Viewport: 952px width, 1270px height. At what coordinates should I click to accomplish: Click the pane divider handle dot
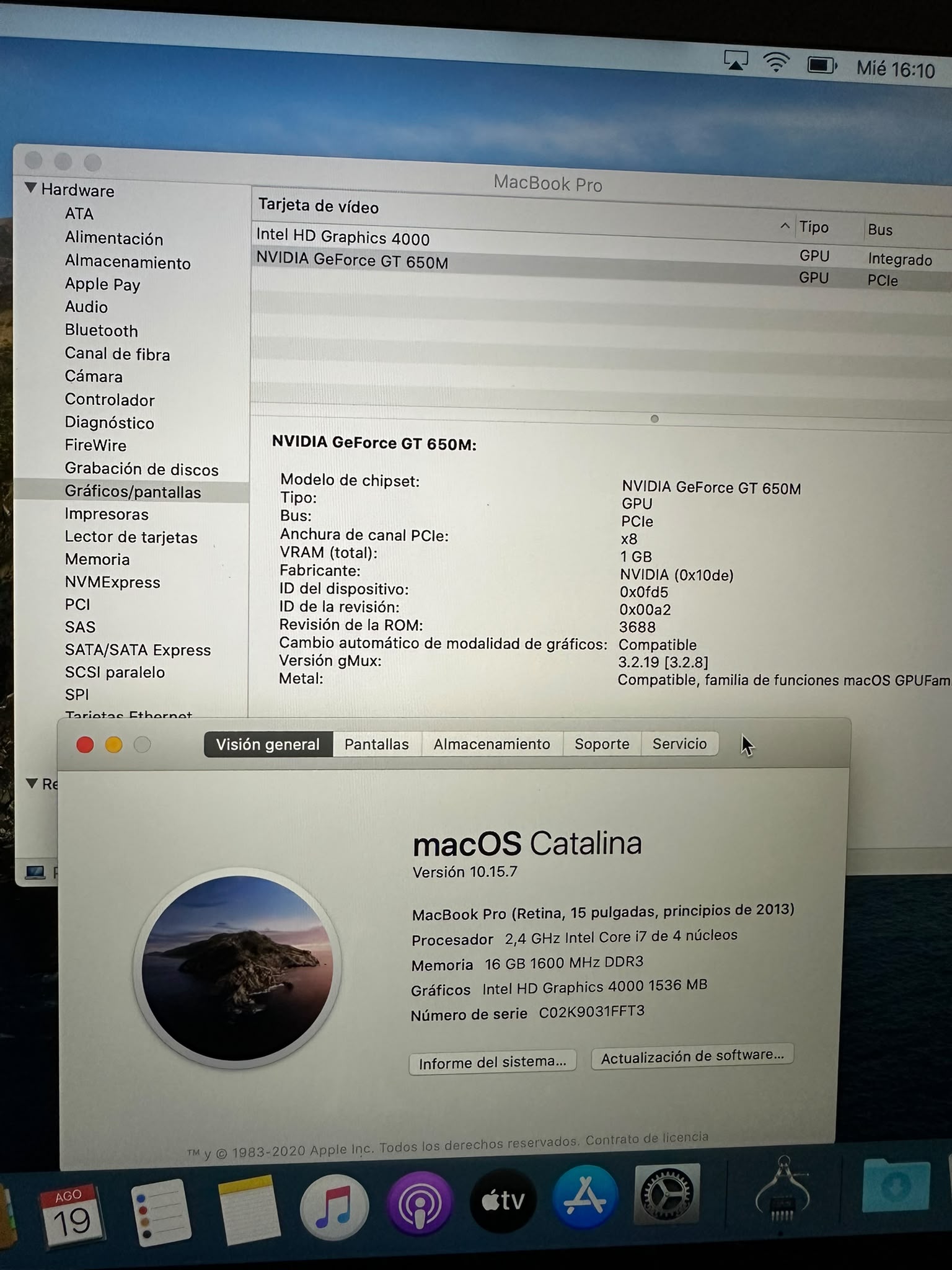point(654,419)
